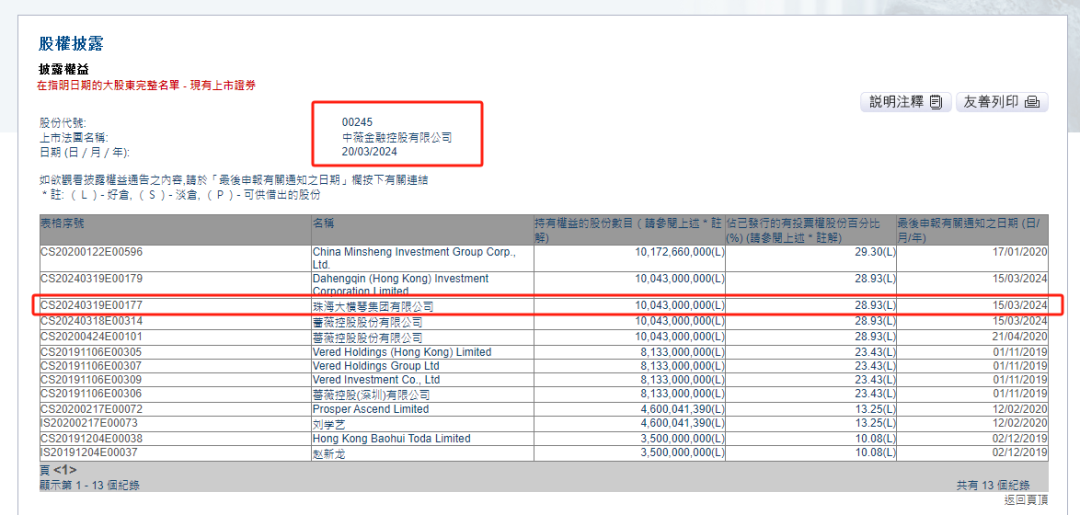Select form serial IS20191204E00037
1080x515 pixels.
click(91, 453)
